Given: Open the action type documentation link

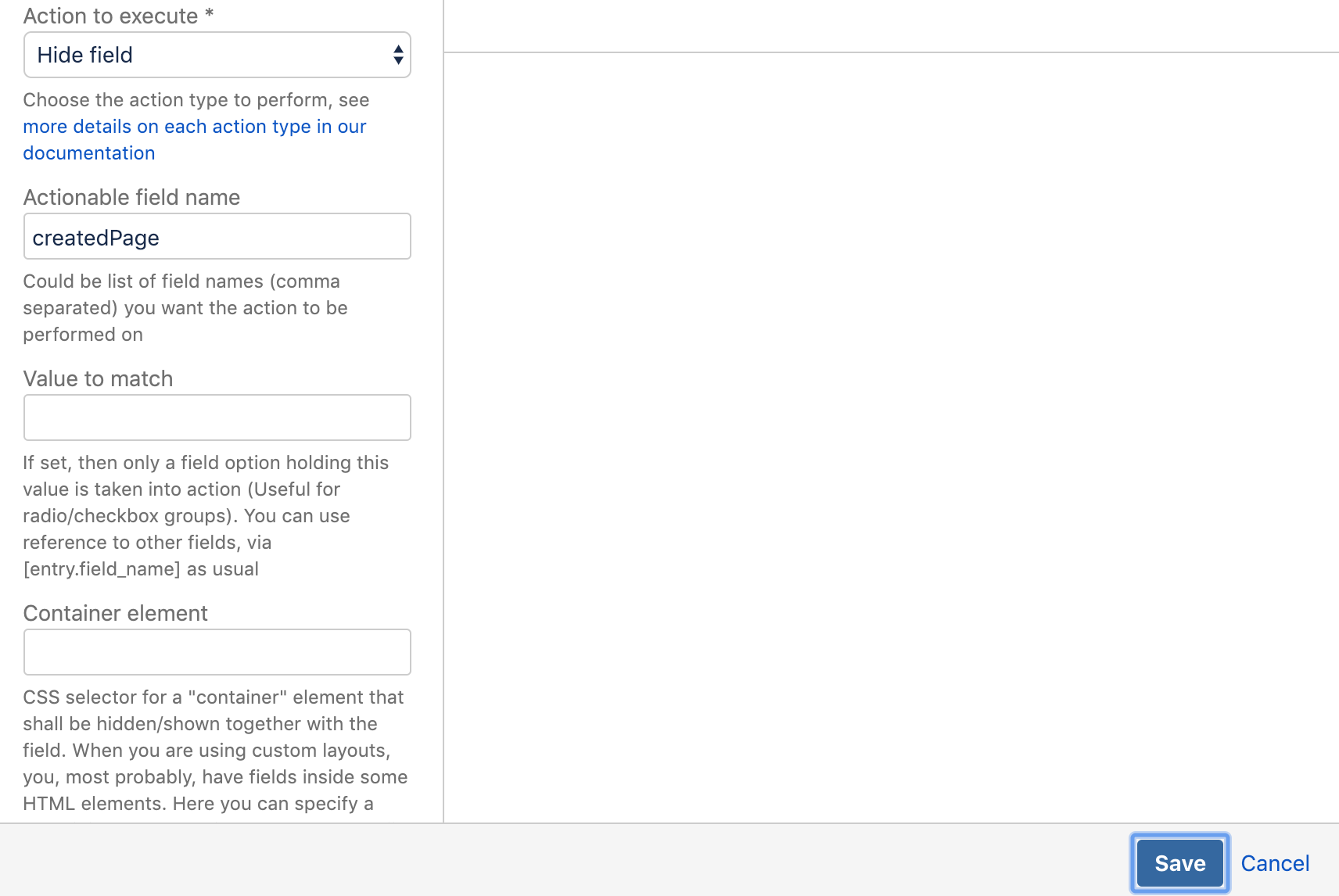Looking at the screenshot, I should (x=195, y=140).
